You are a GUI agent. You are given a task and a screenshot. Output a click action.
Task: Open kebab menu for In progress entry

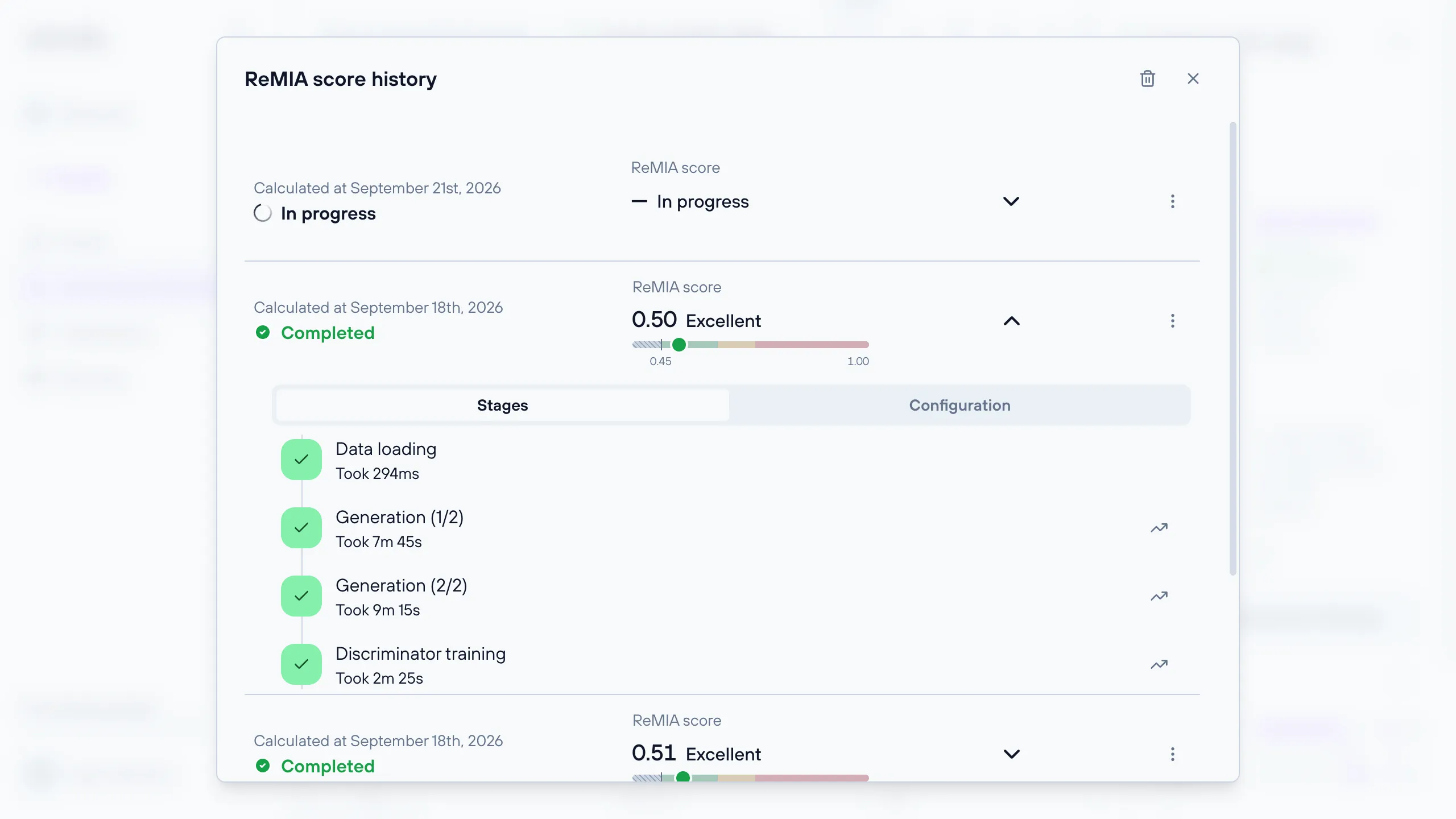[x=1173, y=201]
